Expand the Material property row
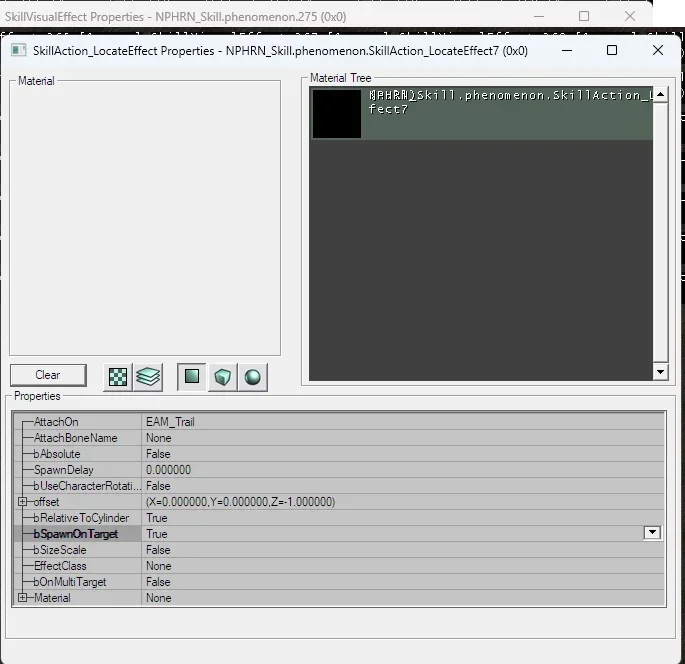Screen dimensions: 685x664 pos(22,598)
